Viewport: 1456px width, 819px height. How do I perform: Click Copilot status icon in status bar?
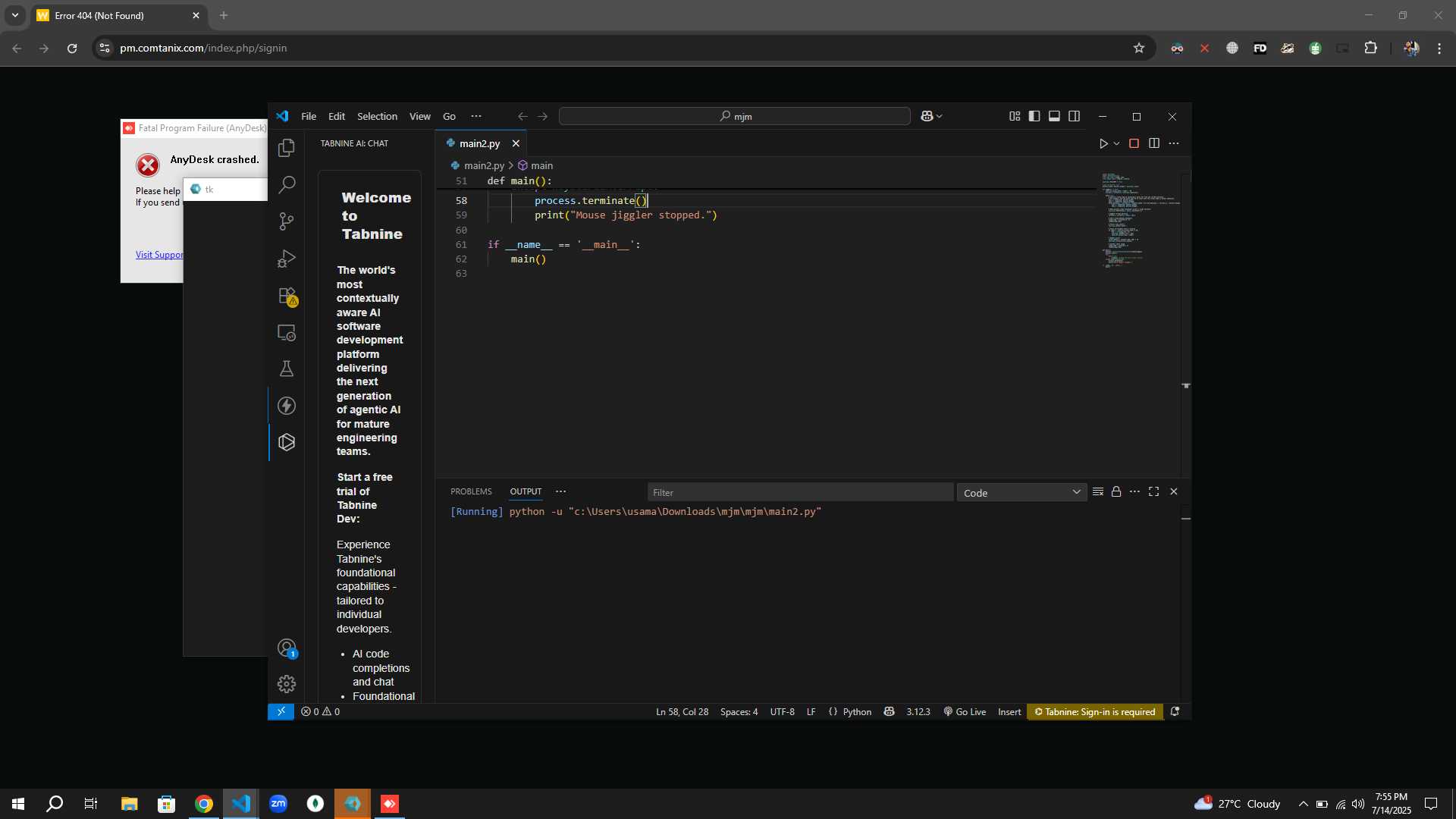point(889,711)
